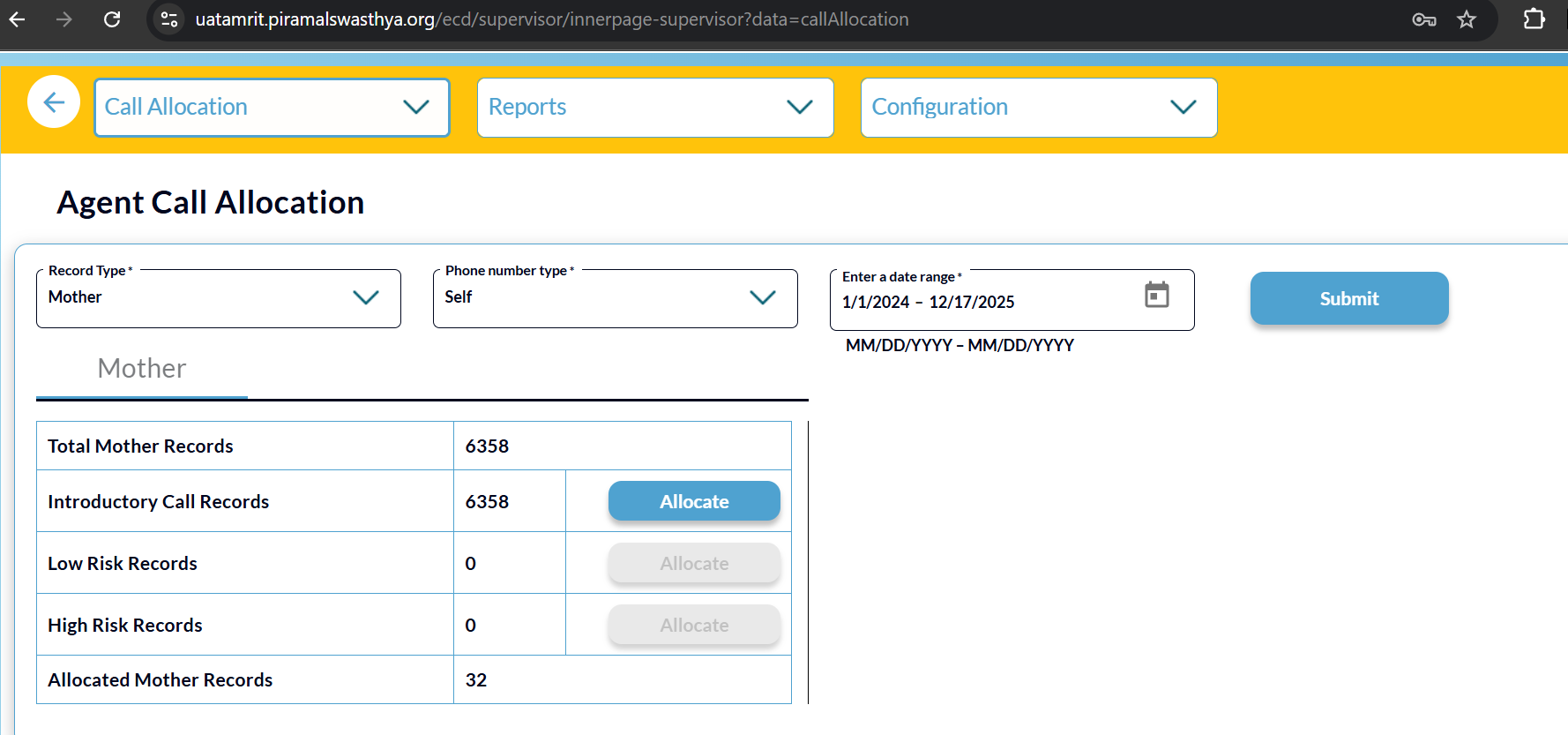Allocate the Introductory Call Records
This screenshot has height=735, width=1568.
point(693,501)
